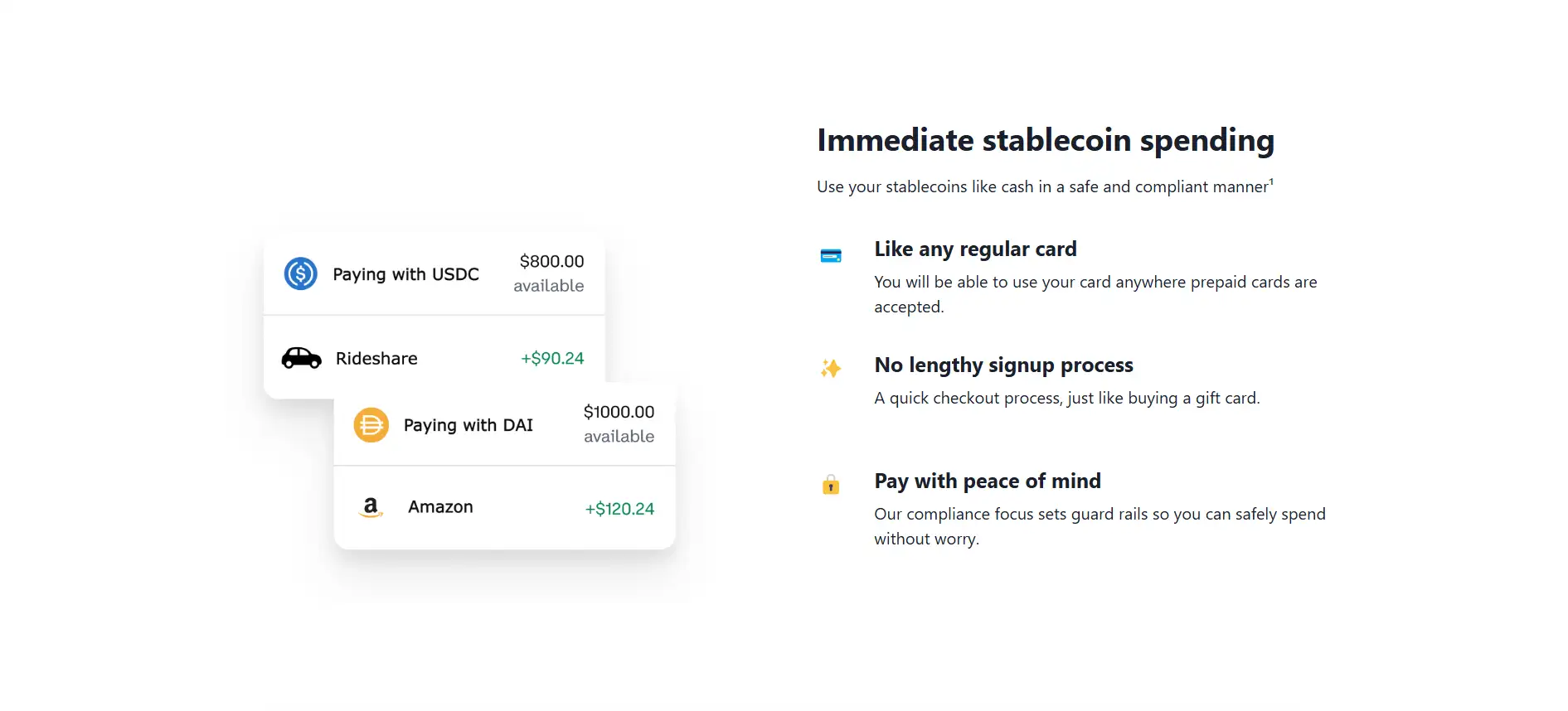The image size is (1568, 711).
Task: Click 'Pay with peace of mind' title
Action: pyautogui.click(x=987, y=481)
